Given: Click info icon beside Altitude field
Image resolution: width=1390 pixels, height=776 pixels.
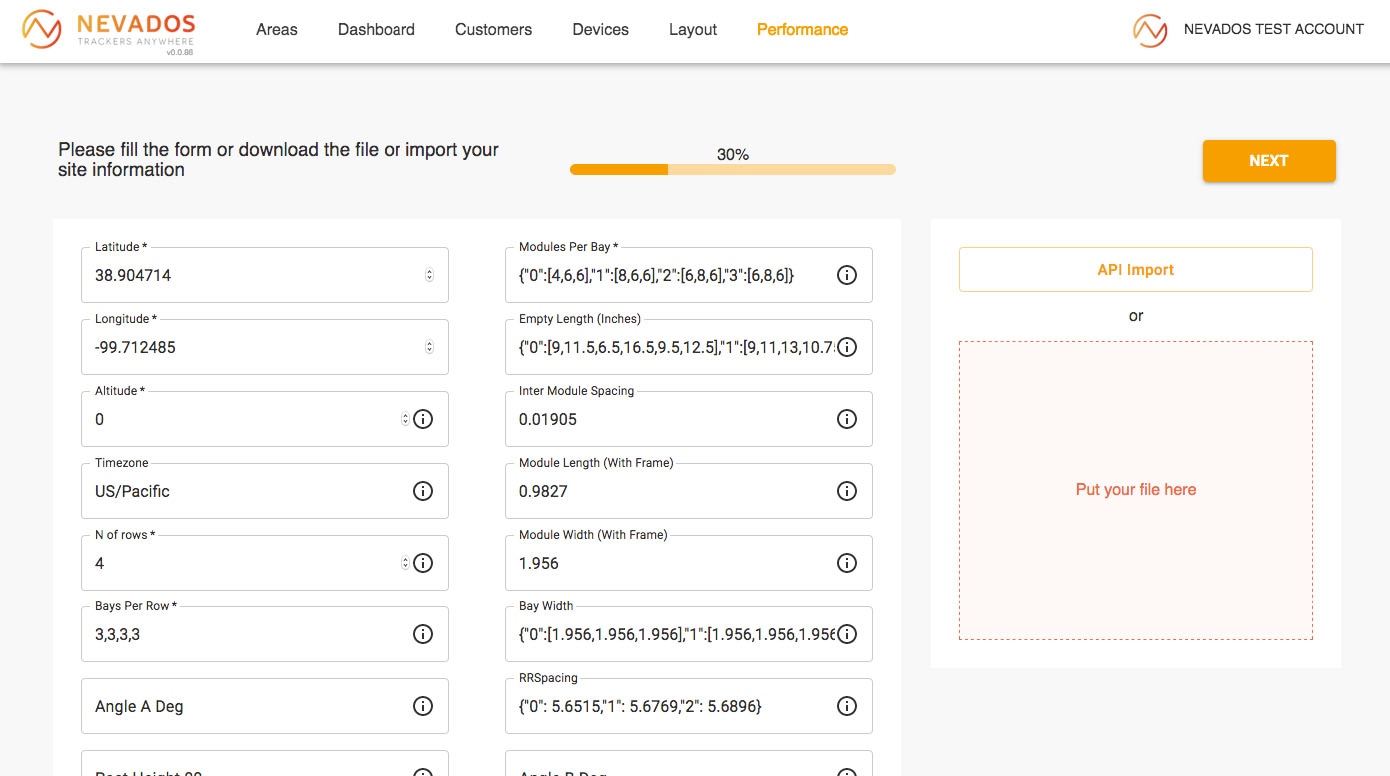Looking at the screenshot, I should [x=423, y=419].
